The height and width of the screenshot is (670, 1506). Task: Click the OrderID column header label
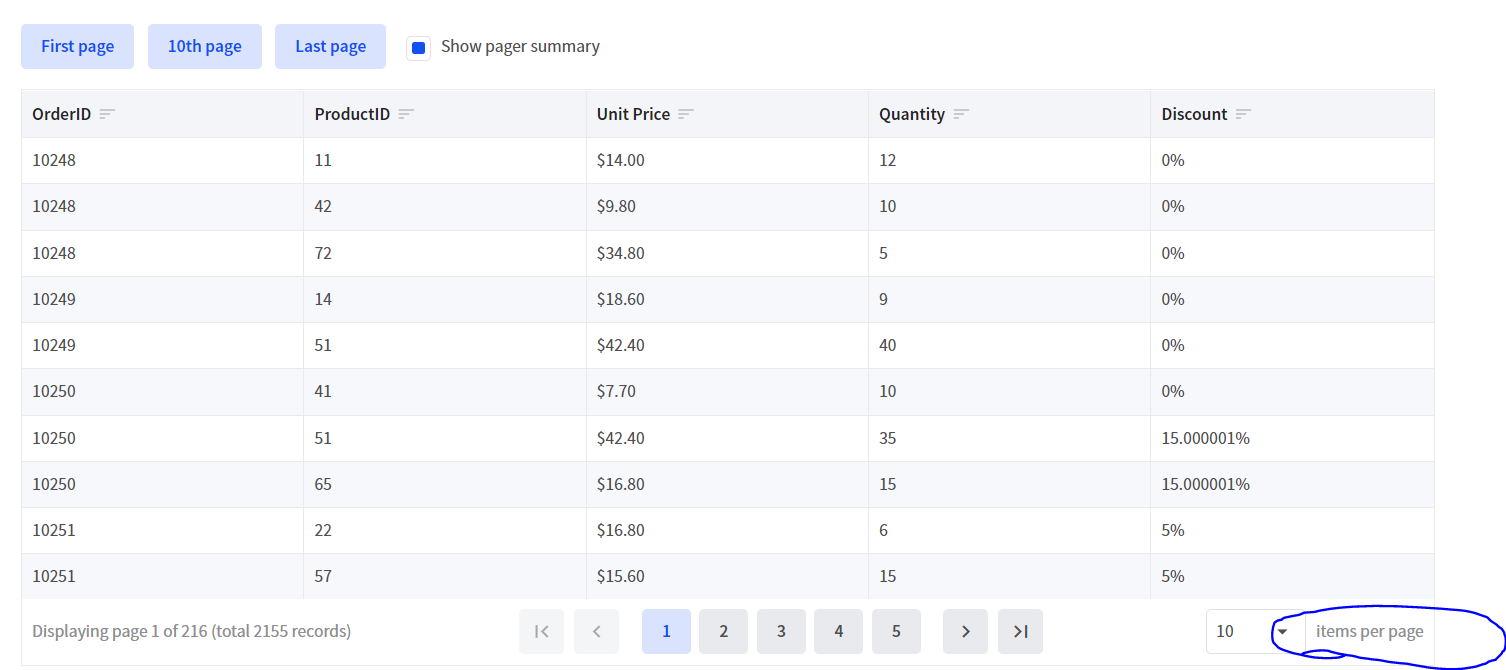tap(61, 114)
